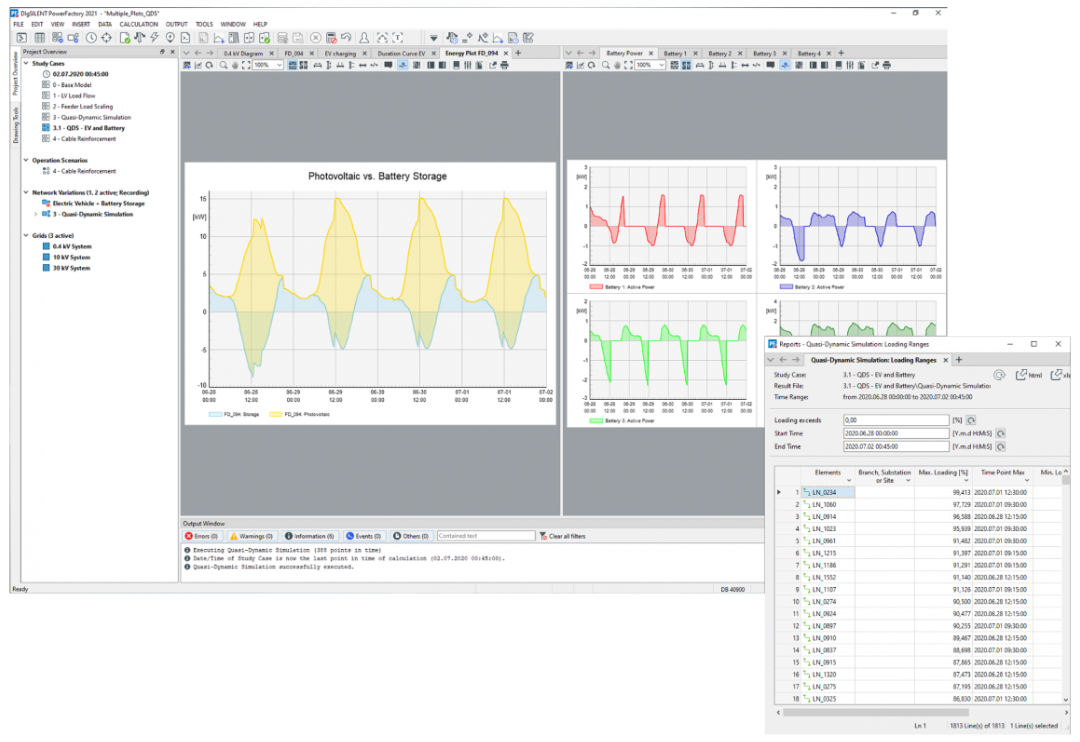Toggle the highlighted curve-fill button in Battery Power toolbar
The height and width of the screenshot is (742, 1080).
(785, 65)
